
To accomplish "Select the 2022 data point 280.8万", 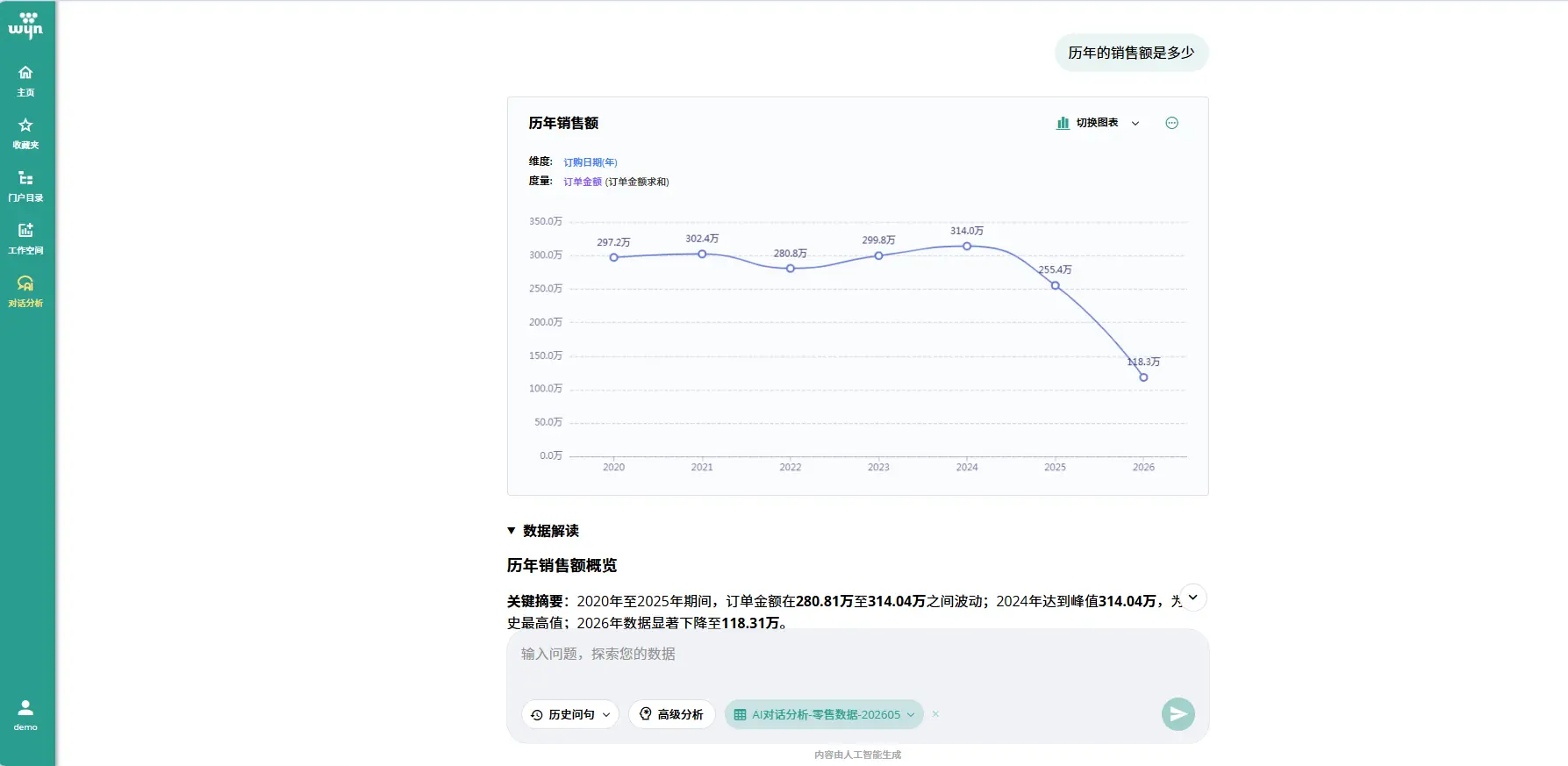I will pos(791,268).
